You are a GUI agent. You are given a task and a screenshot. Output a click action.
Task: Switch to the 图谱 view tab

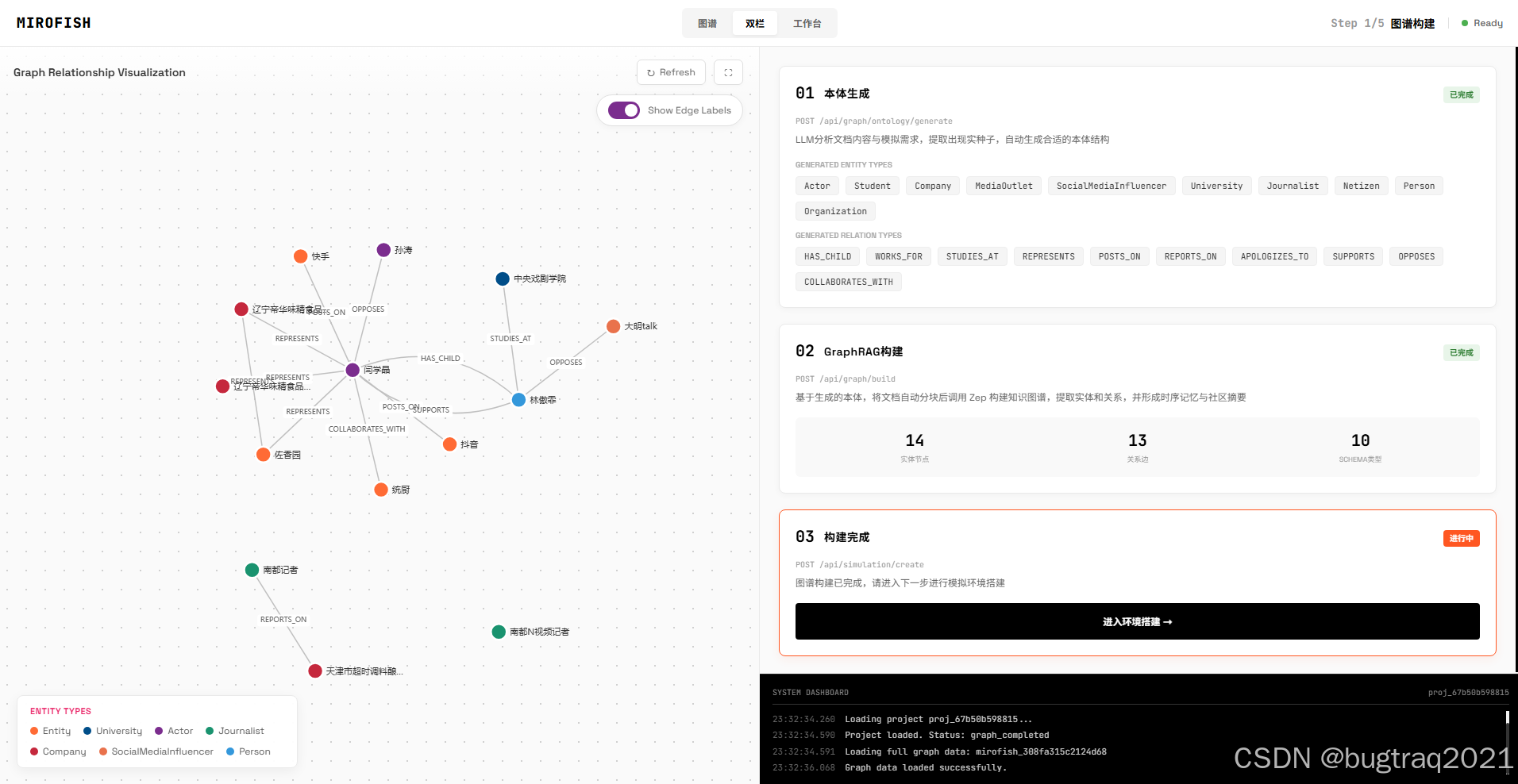tap(707, 24)
